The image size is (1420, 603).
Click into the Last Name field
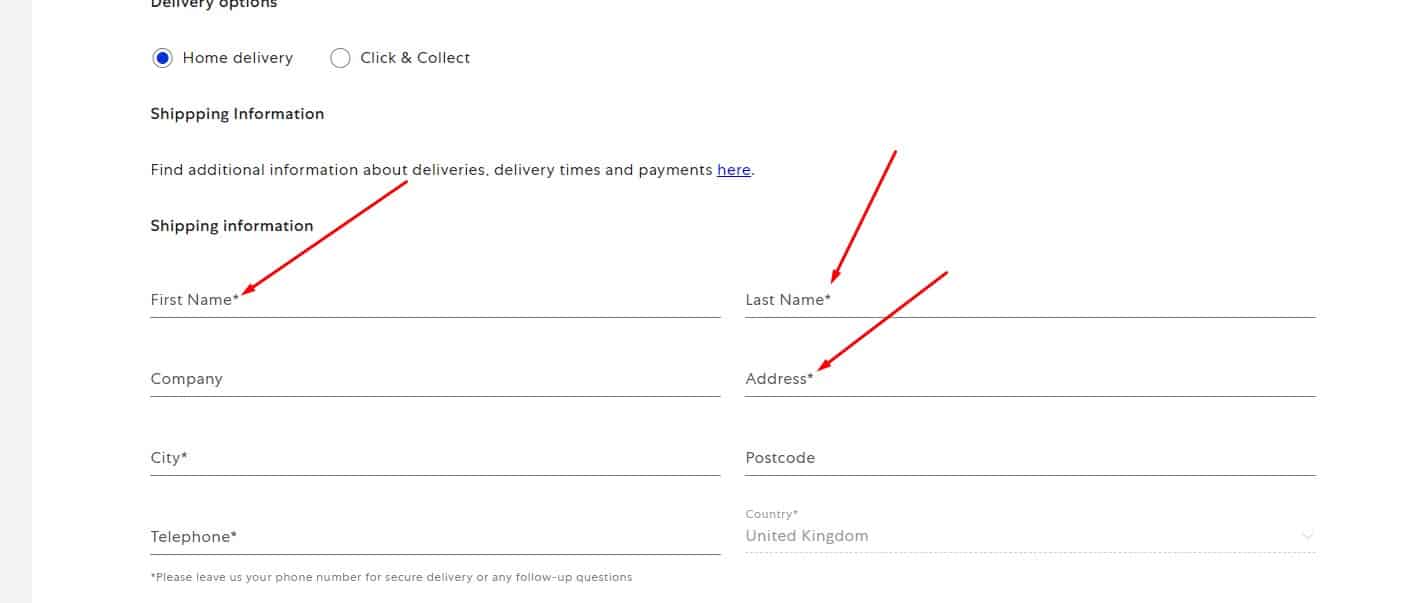click(1029, 300)
